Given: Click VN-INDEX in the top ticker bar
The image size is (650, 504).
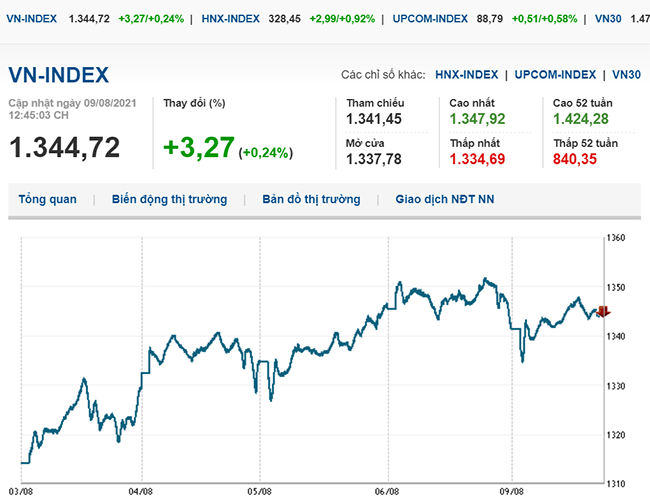Looking at the screenshot, I should click(31, 19).
